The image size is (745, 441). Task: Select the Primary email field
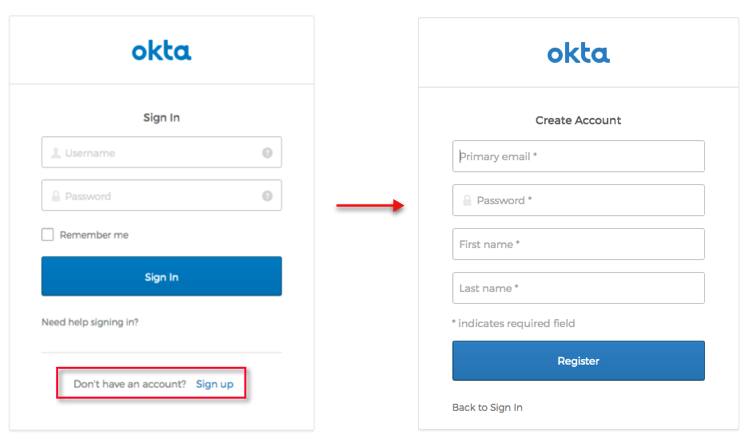[578, 157]
